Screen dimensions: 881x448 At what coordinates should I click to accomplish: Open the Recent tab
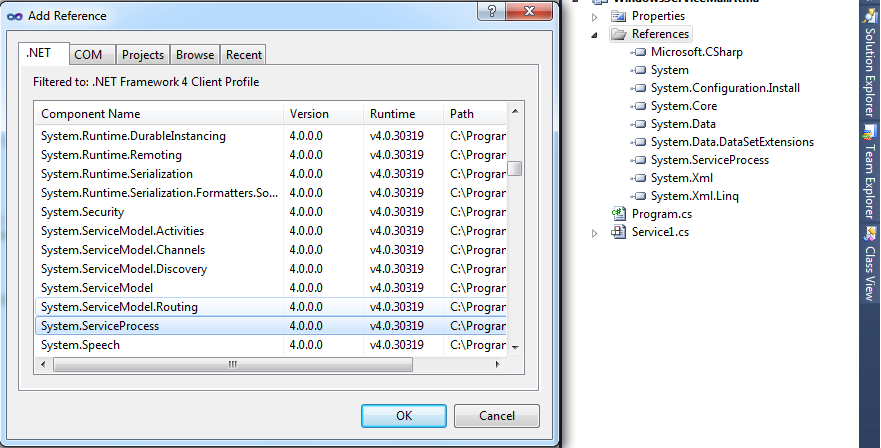coord(243,55)
